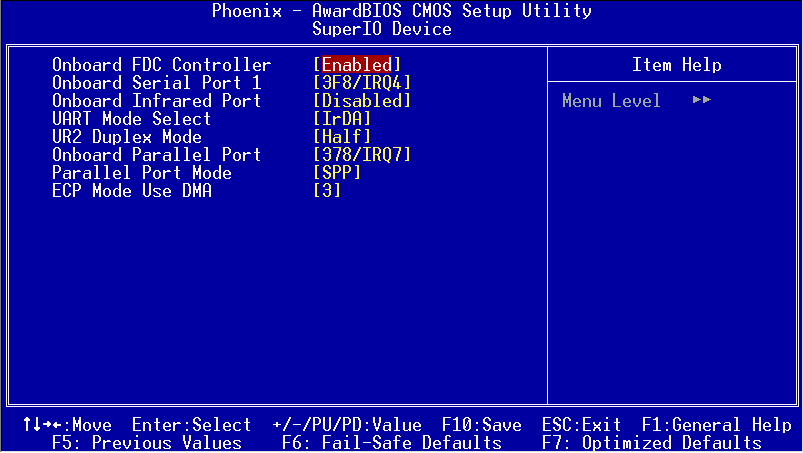The image size is (803, 453).
Task: Click the F7: Optimized Defaults hint
Action: click(x=652, y=443)
